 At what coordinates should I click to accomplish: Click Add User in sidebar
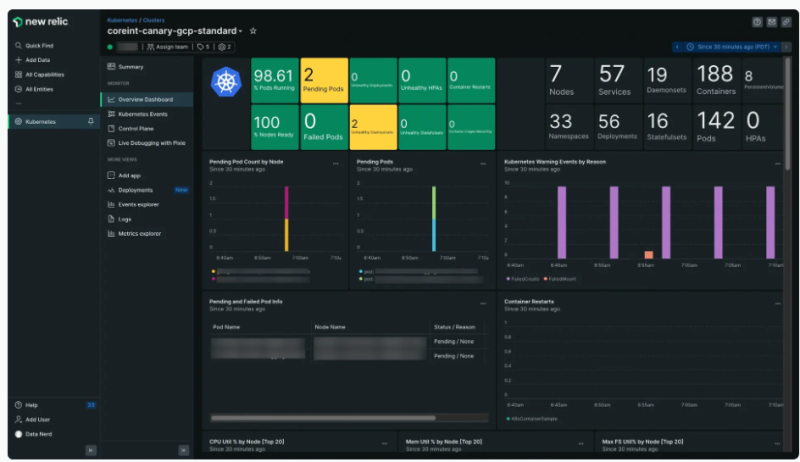click(33, 420)
